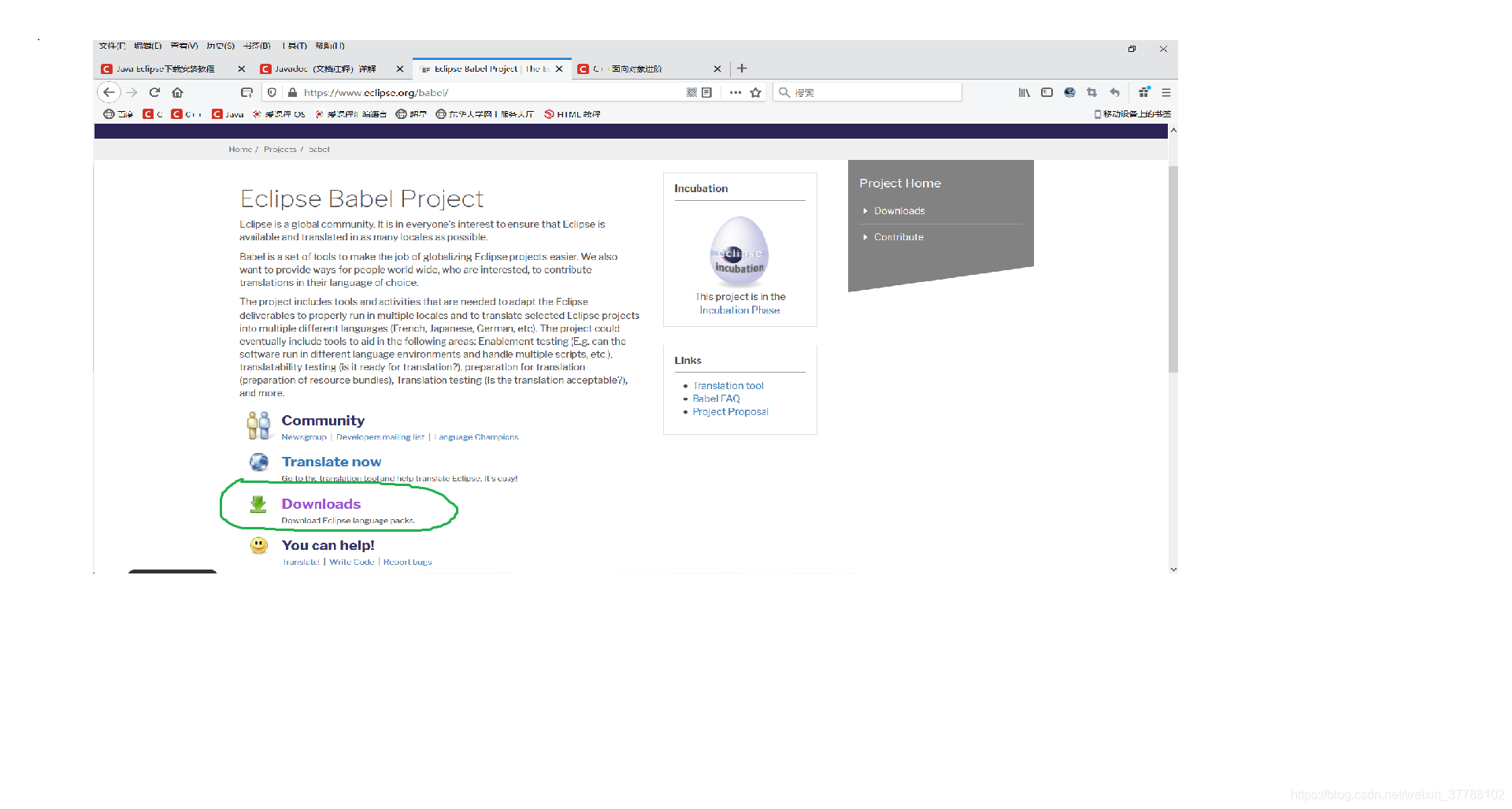Open the Project Proposal link
Image resolution: width=1512 pixels, height=809 pixels.
coord(730,412)
